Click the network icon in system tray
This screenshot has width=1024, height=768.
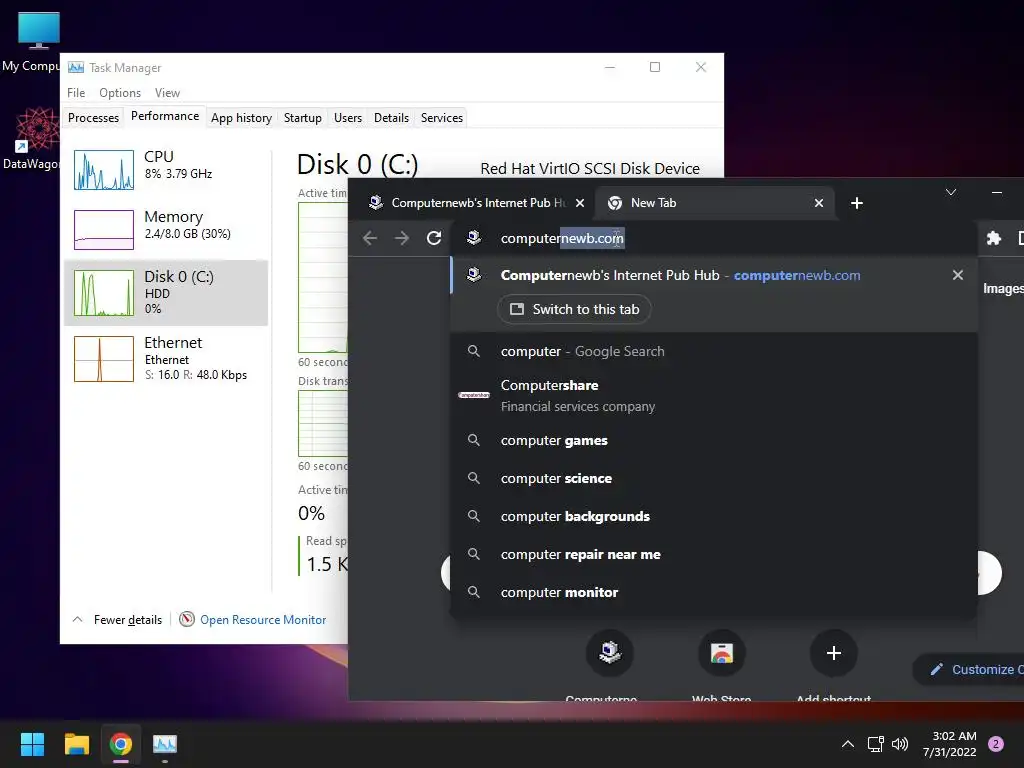pyautogui.click(x=875, y=744)
